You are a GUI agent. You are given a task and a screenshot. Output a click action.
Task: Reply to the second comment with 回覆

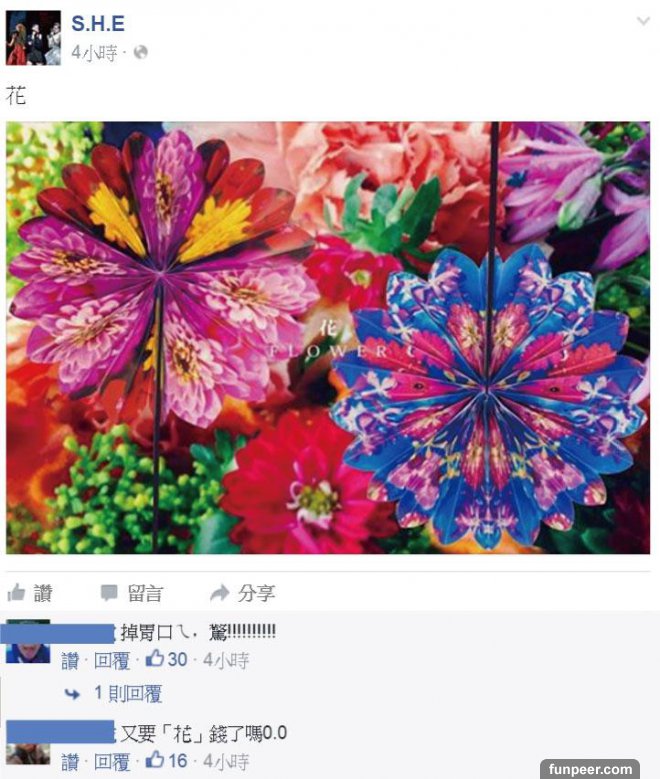(x=112, y=762)
